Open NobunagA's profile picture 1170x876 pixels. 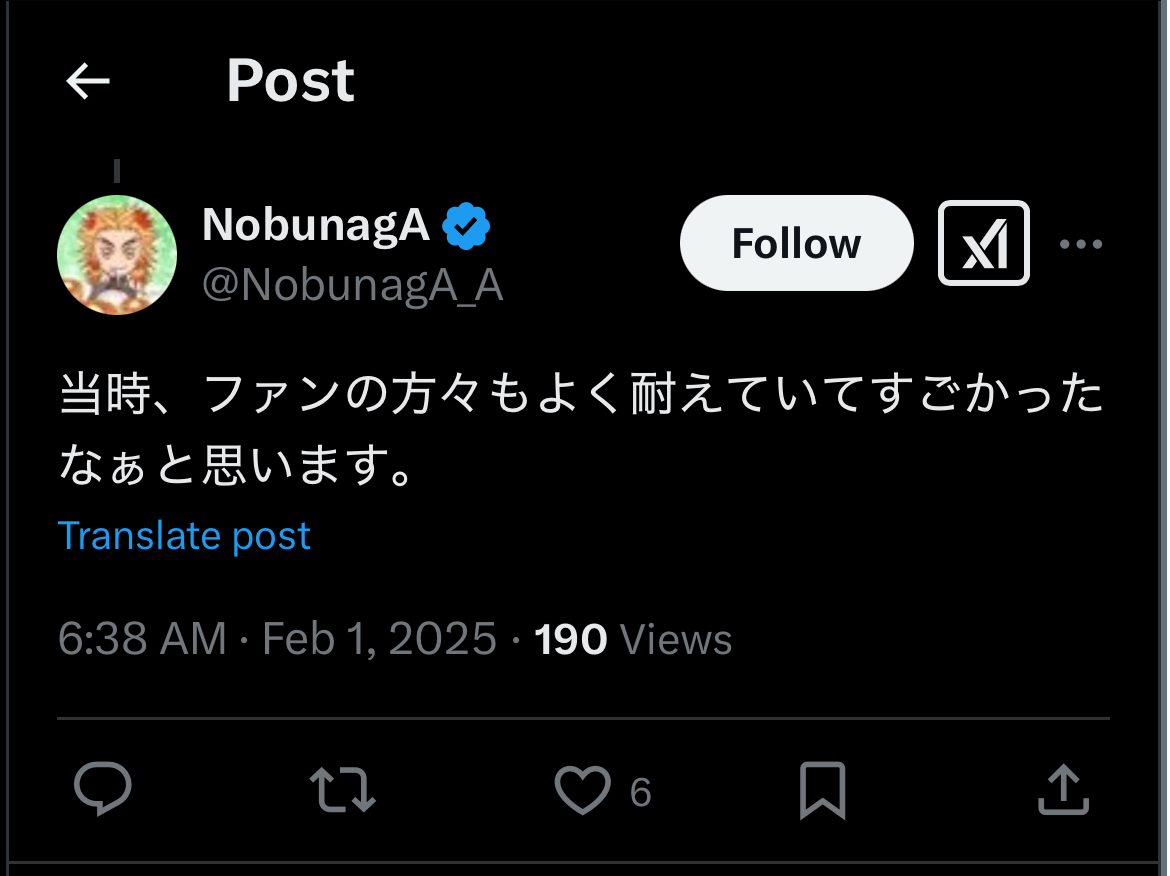coord(117,255)
